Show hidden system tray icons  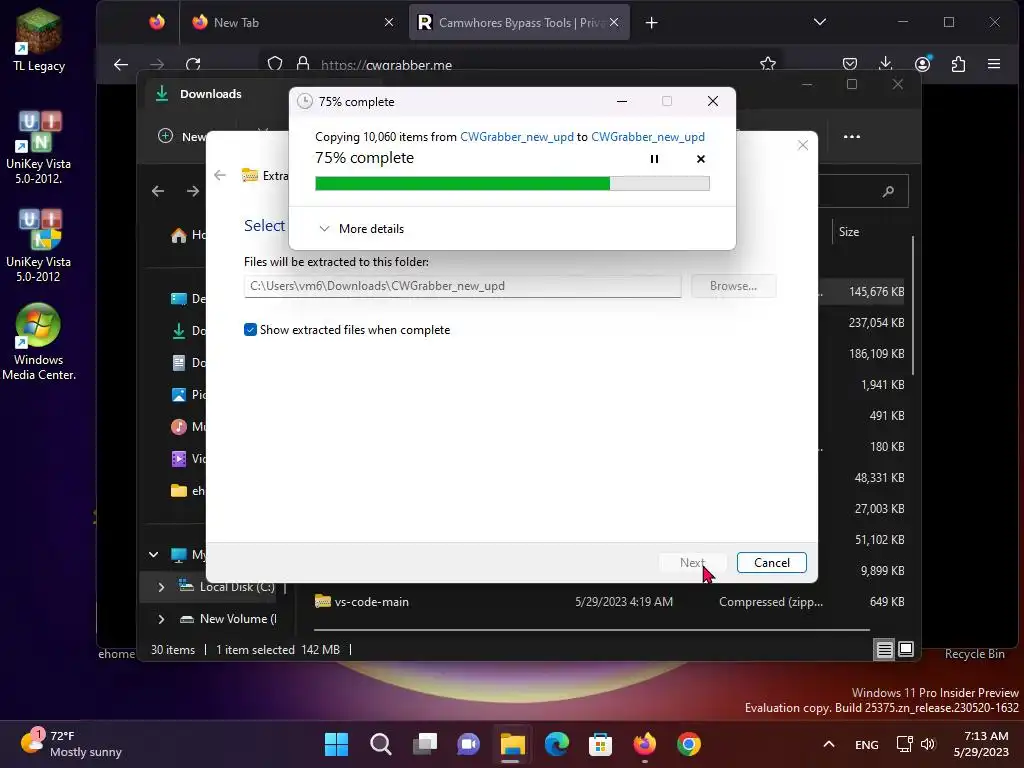pos(829,744)
